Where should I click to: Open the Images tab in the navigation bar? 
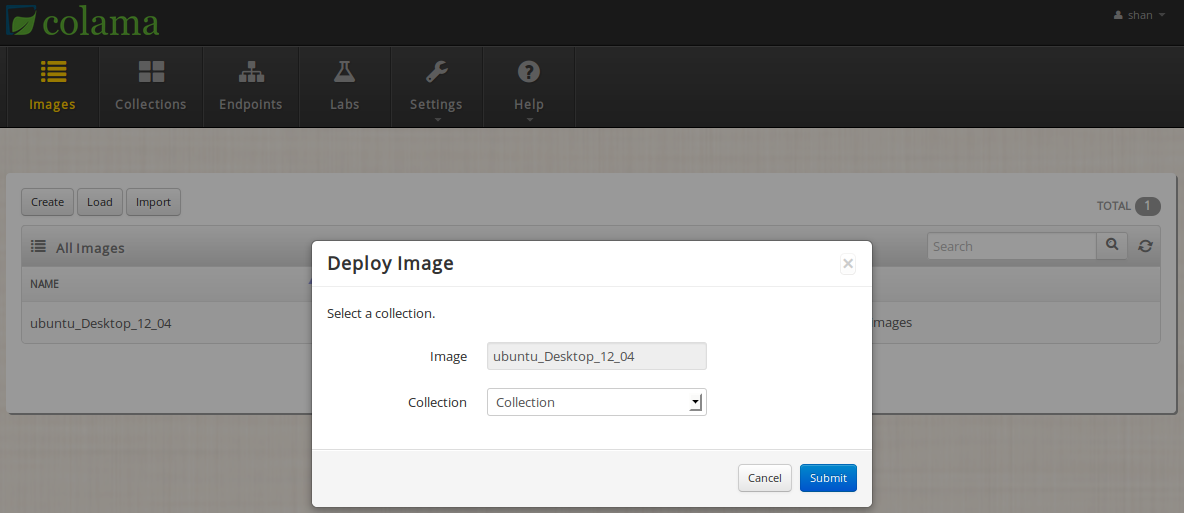coord(52,86)
